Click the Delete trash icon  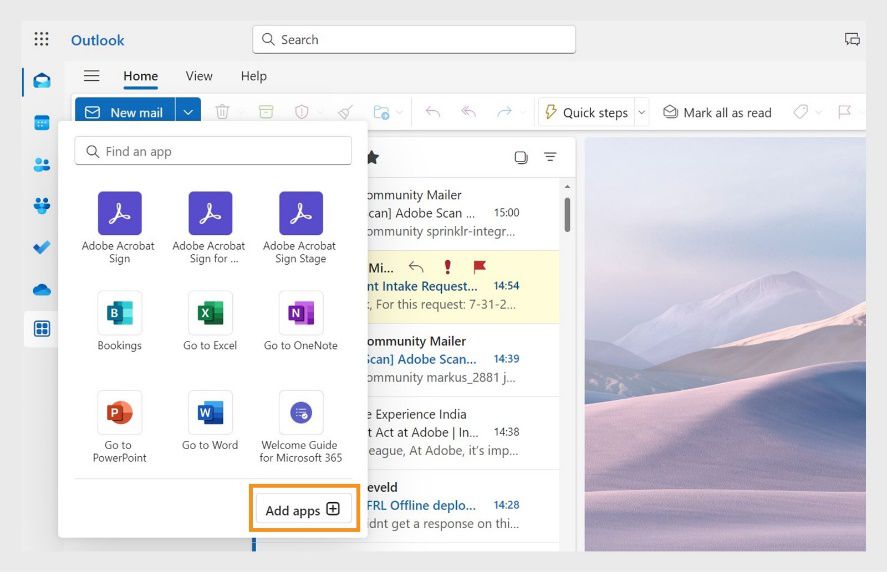tap(222, 112)
